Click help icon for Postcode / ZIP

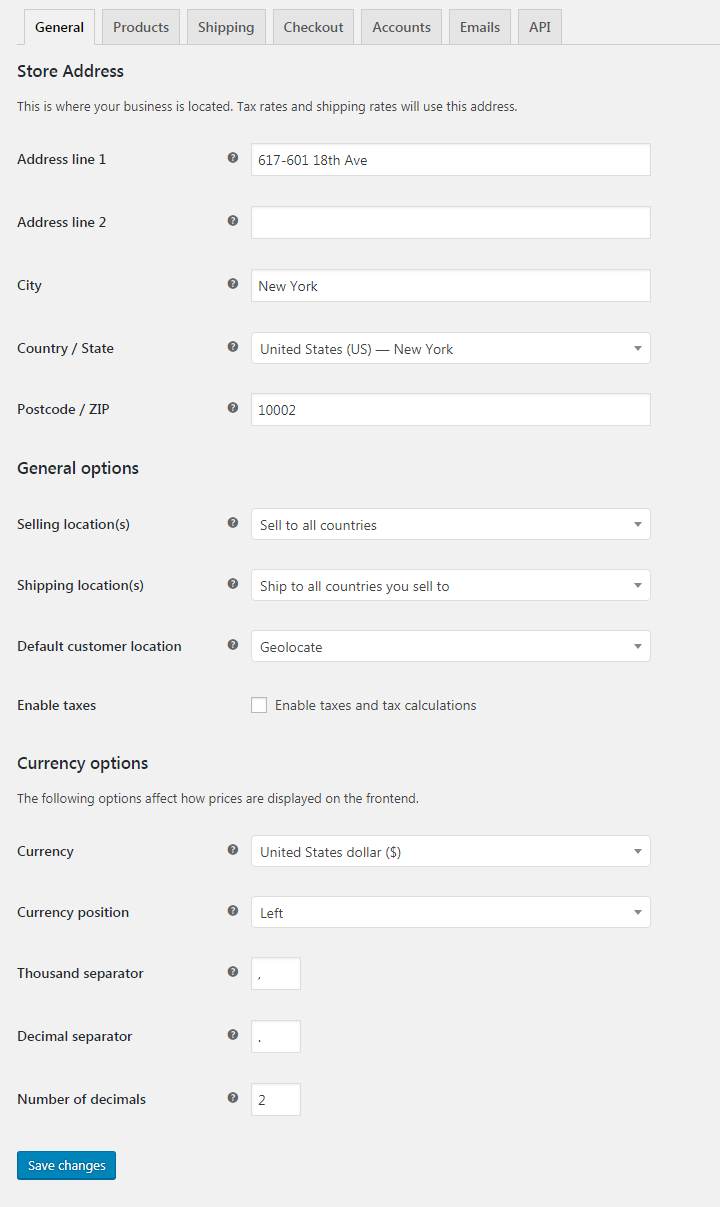point(233,408)
